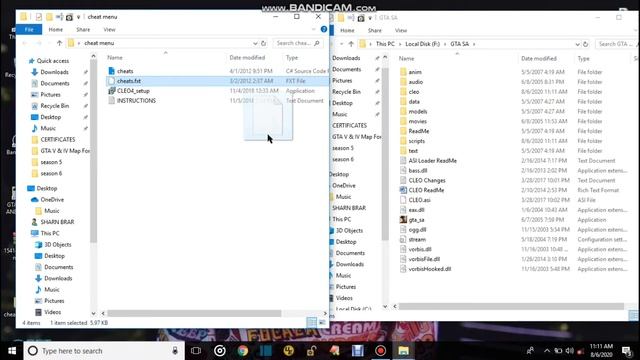Viewport: 640px width, 360px height.
Task: Switch cheat menu to large icons view
Action: (322, 322)
